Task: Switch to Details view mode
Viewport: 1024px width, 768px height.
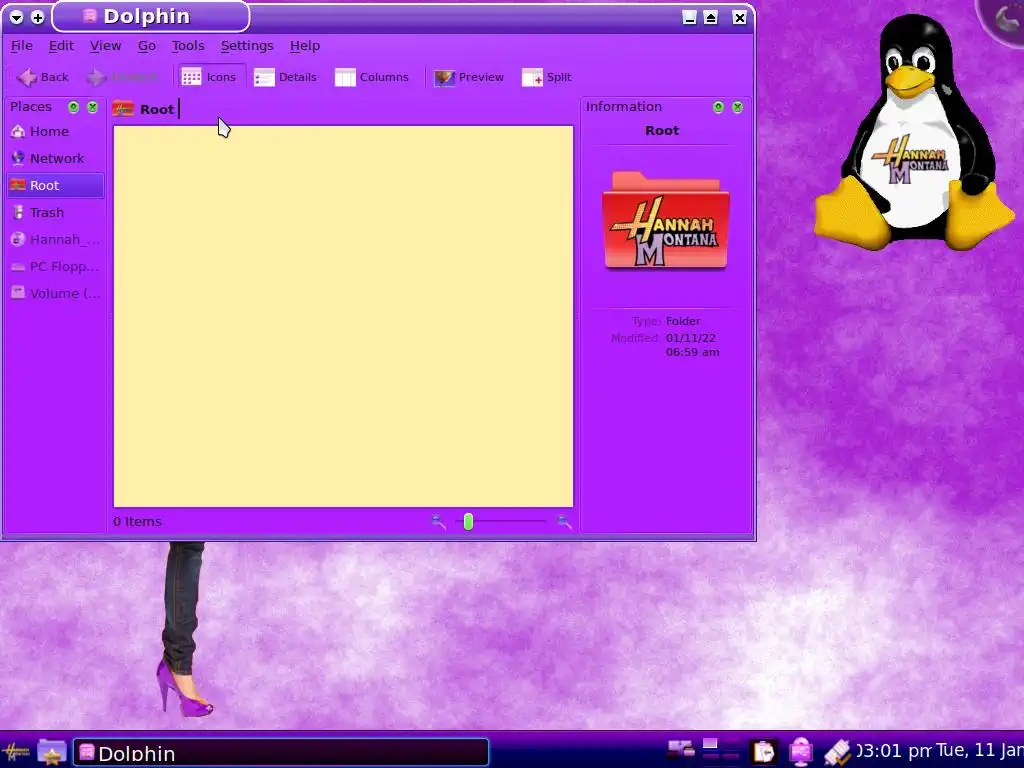Action: point(285,77)
